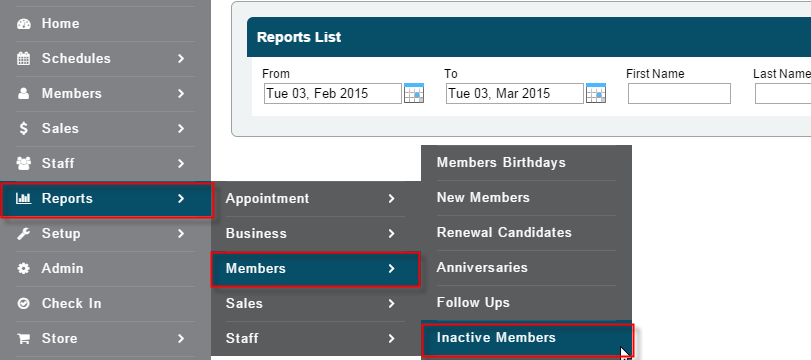Viewport: 811px width, 360px height.
Task: Expand the Business submenu chevron
Action: coord(392,234)
